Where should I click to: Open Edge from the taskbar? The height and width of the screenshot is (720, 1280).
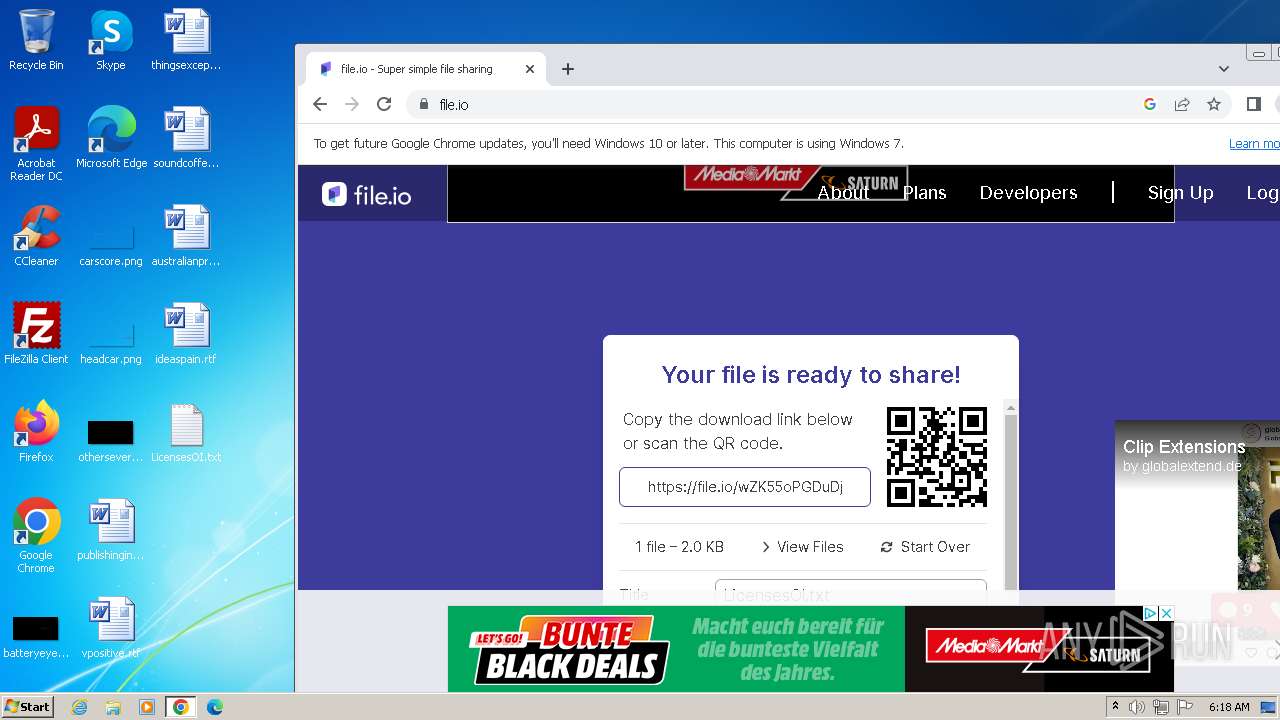(x=214, y=707)
